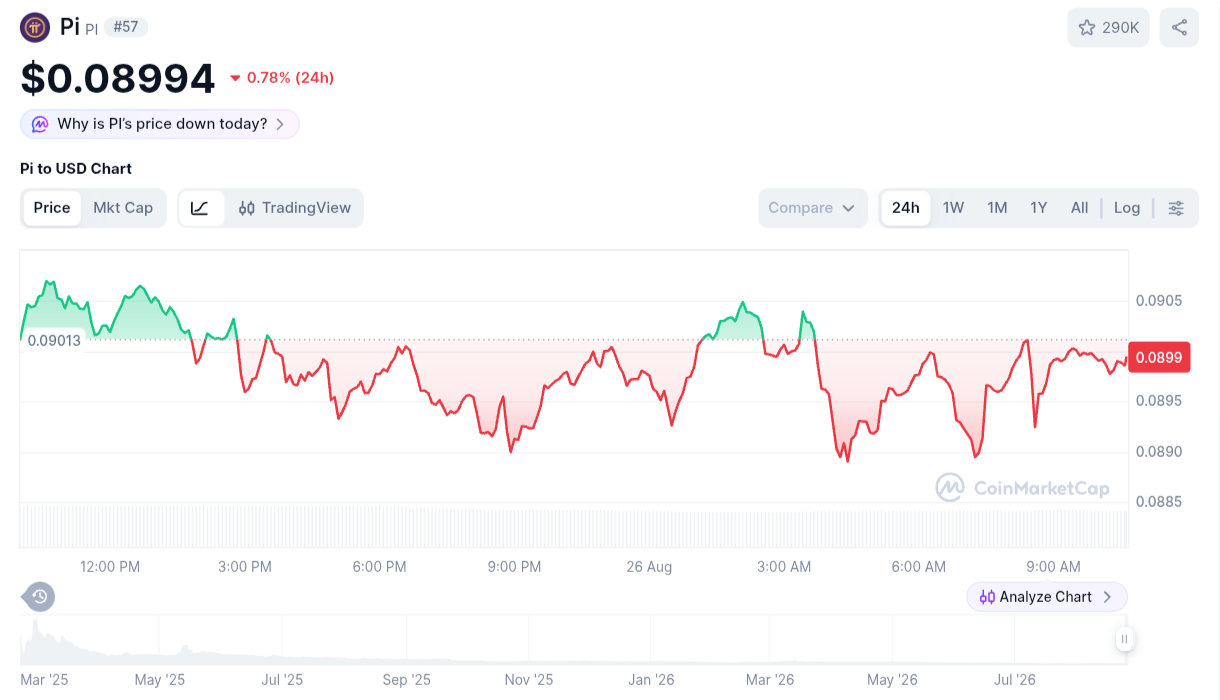The width and height of the screenshot is (1220, 700).
Task: Click Mar '25 on overview timeline
Action: [44, 680]
